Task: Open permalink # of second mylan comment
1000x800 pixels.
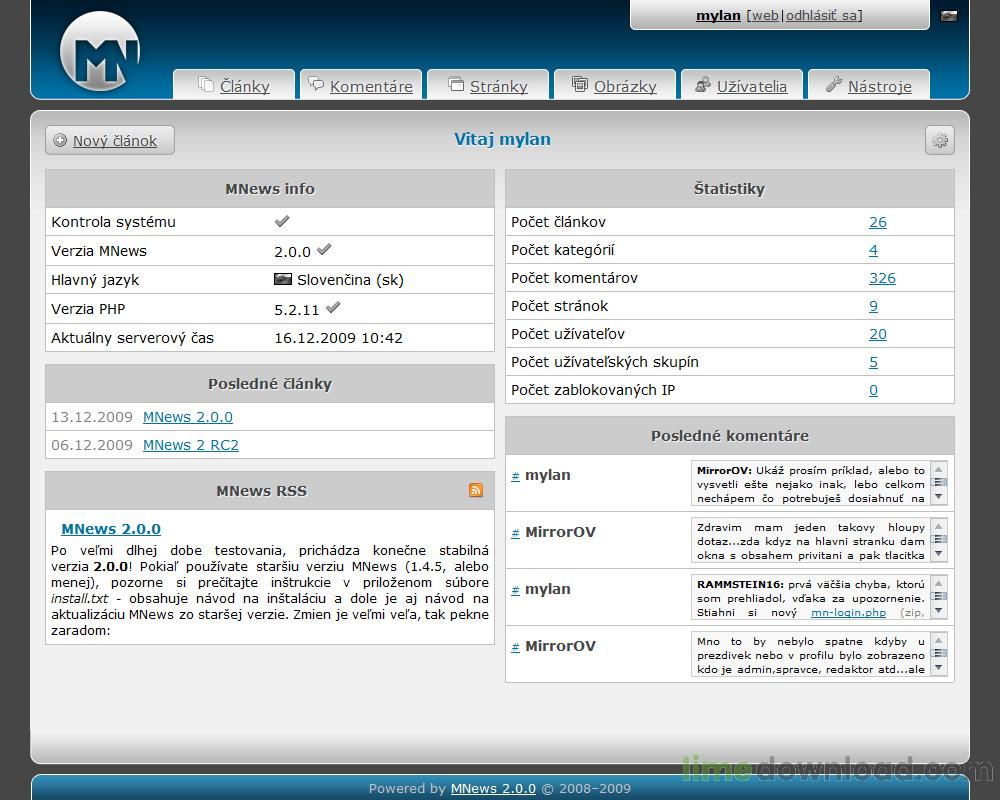Action: pos(515,590)
